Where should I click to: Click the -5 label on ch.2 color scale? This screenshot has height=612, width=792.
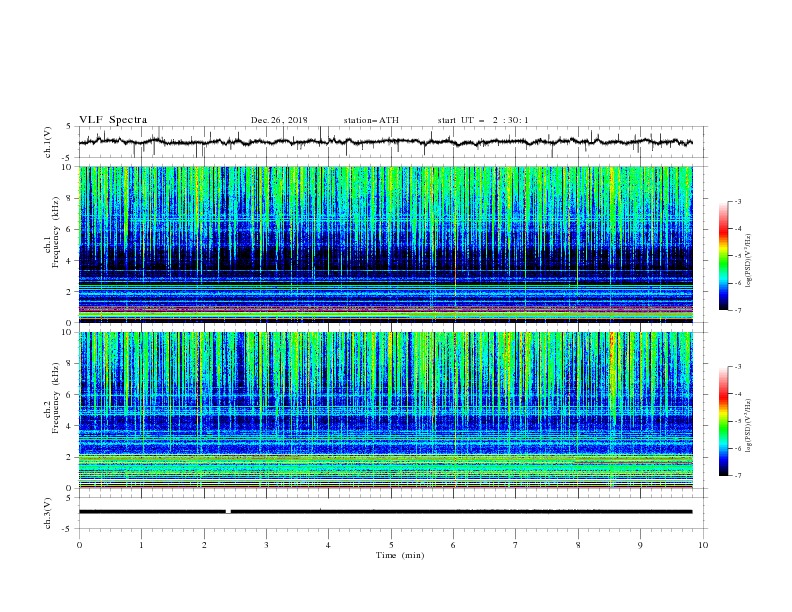click(x=737, y=421)
